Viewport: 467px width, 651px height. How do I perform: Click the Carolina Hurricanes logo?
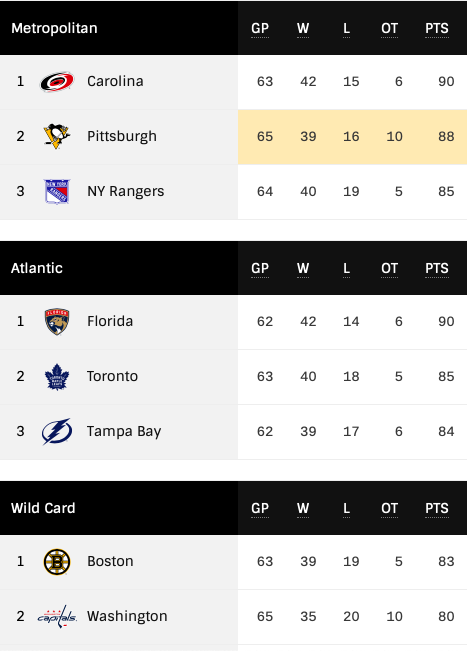tap(57, 82)
